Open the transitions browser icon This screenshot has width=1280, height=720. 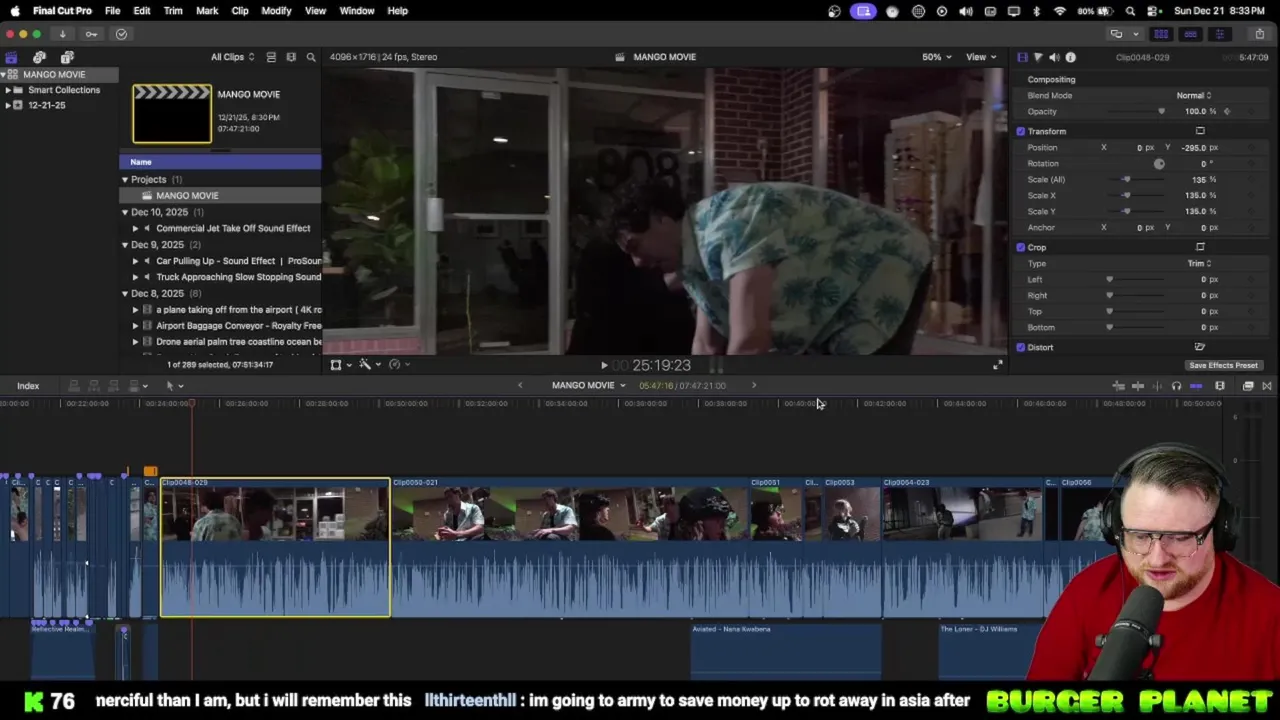pyautogui.click(x=1267, y=386)
